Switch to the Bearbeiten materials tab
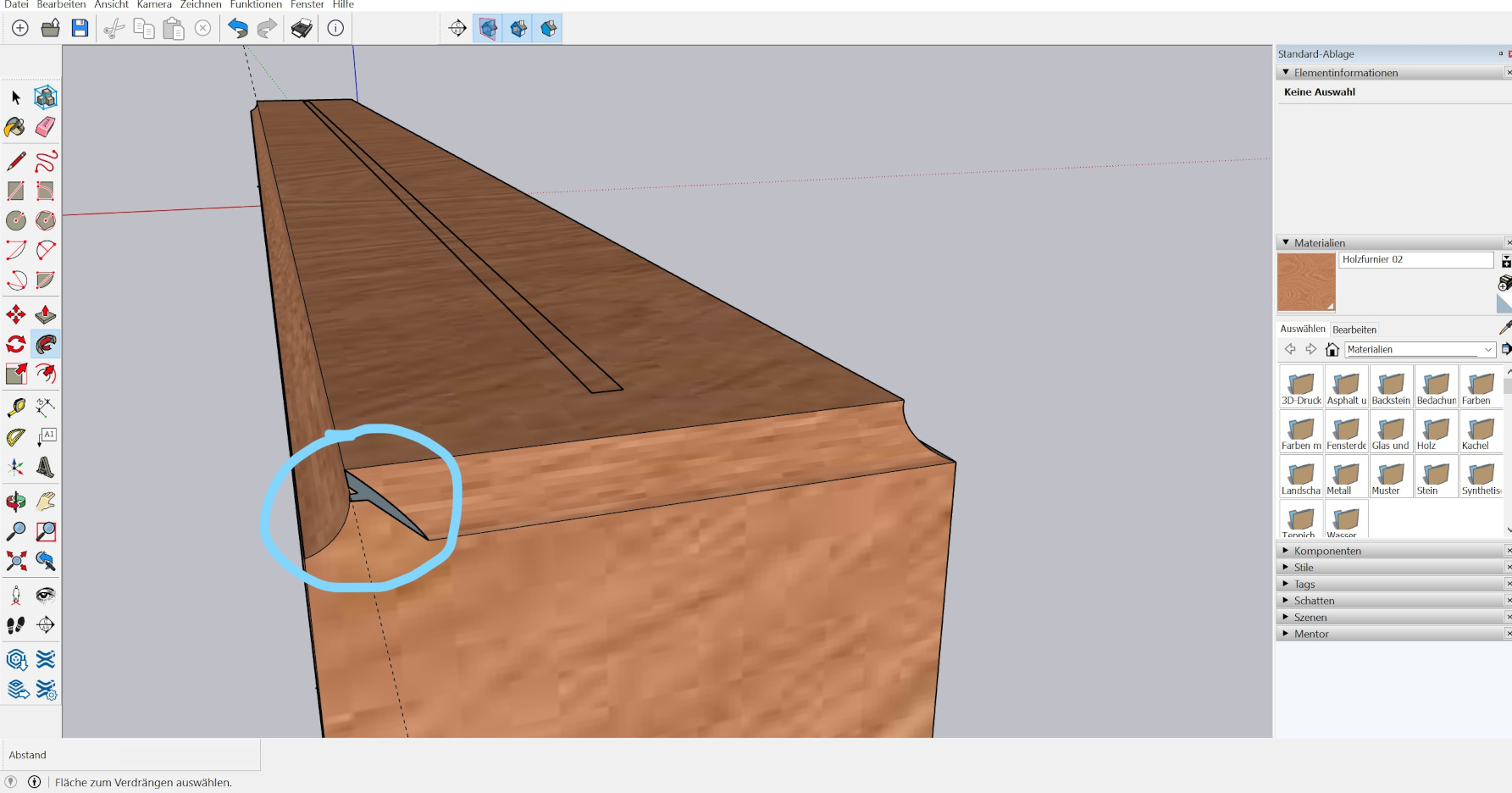Viewport: 1512px width, 793px height. click(1354, 330)
